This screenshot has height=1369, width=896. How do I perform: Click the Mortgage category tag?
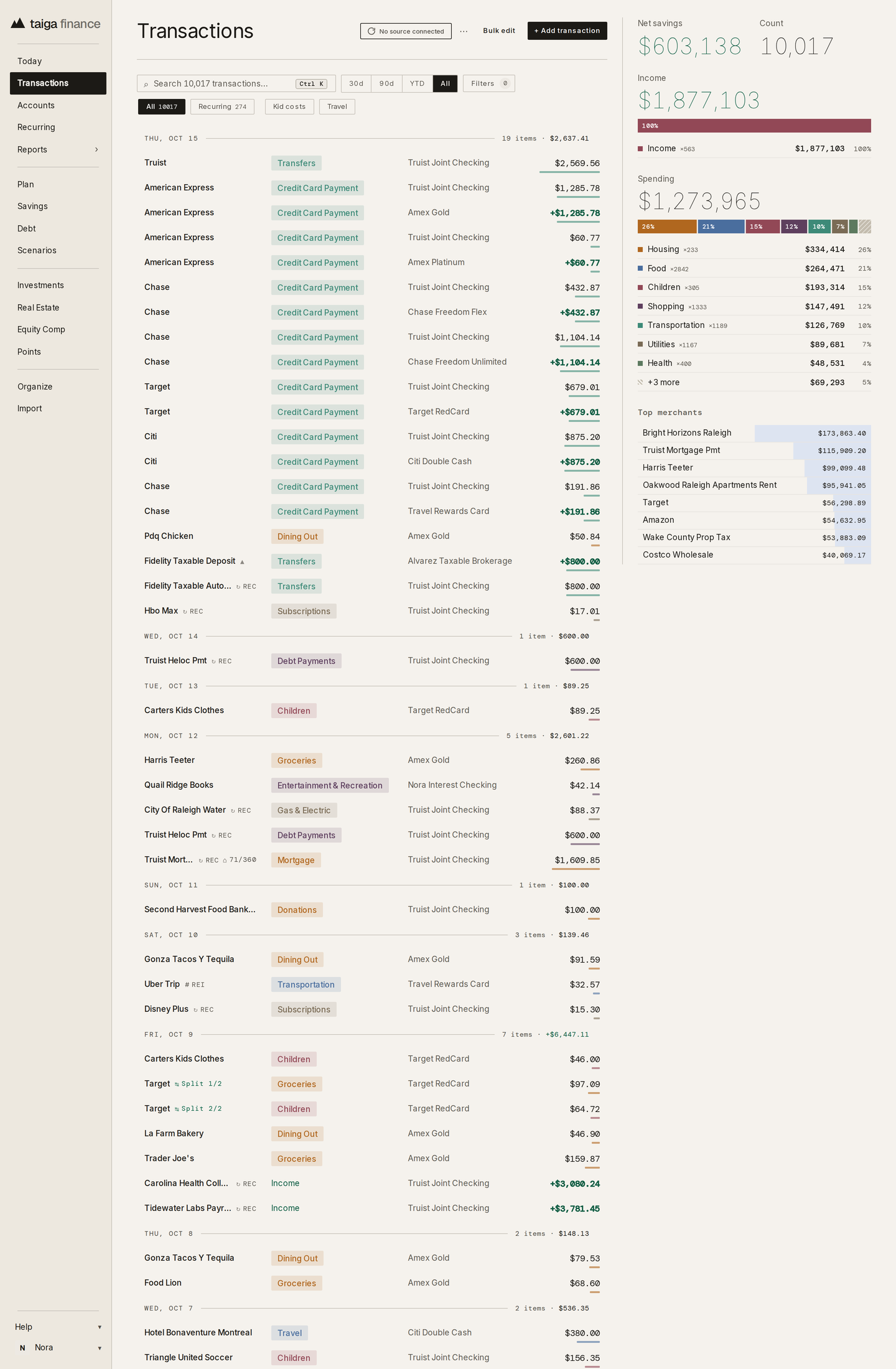296,861
